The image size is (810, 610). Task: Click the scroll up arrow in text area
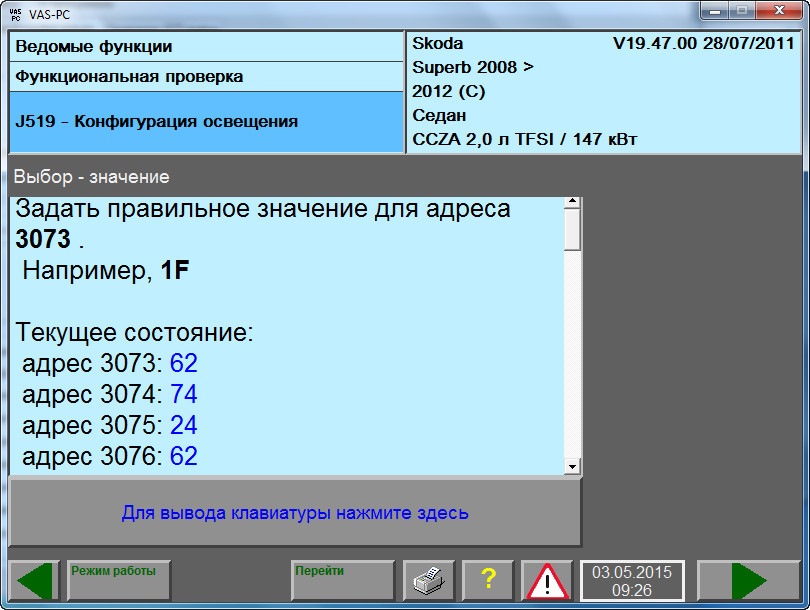tap(572, 202)
